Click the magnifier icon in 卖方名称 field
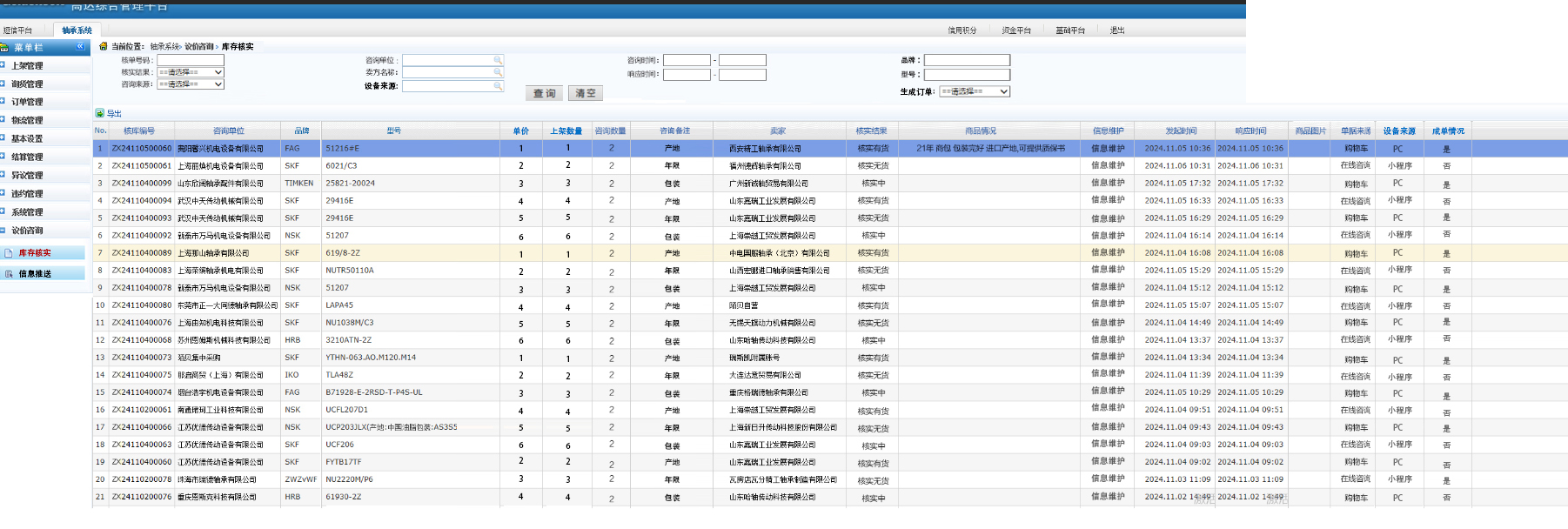Image resolution: width=1568 pixels, height=529 pixels. click(498, 72)
